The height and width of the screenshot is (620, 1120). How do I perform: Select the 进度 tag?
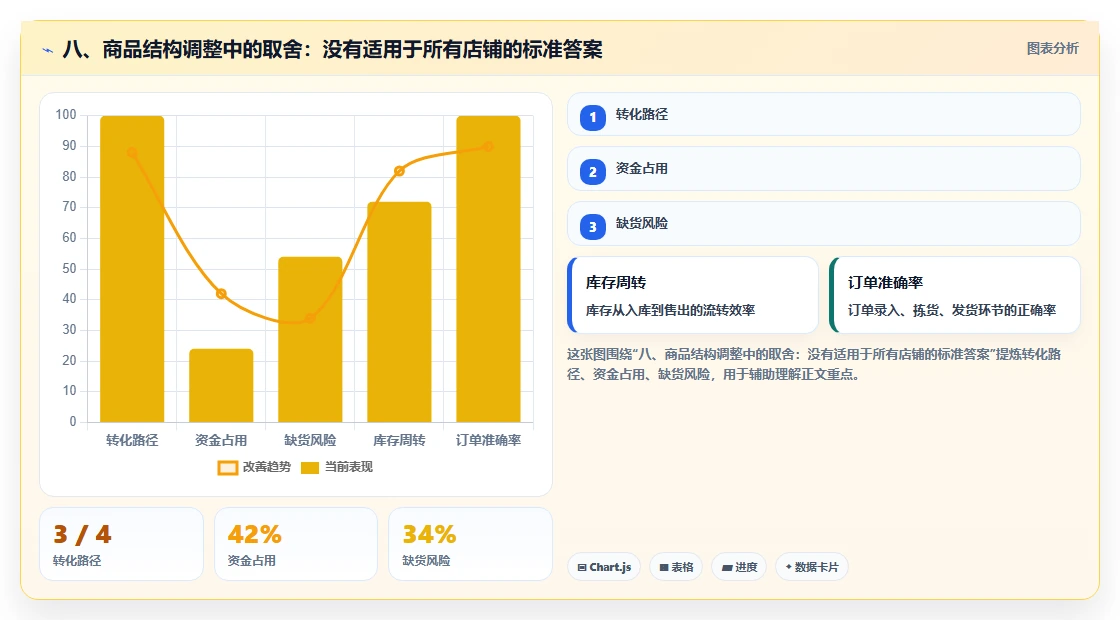pyautogui.click(x=739, y=567)
